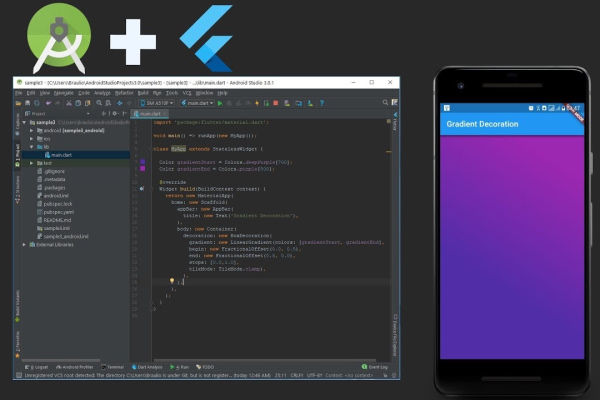600x400 pixels.
Task: Open the main.dart run configuration dropdown
Action: coord(198,103)
